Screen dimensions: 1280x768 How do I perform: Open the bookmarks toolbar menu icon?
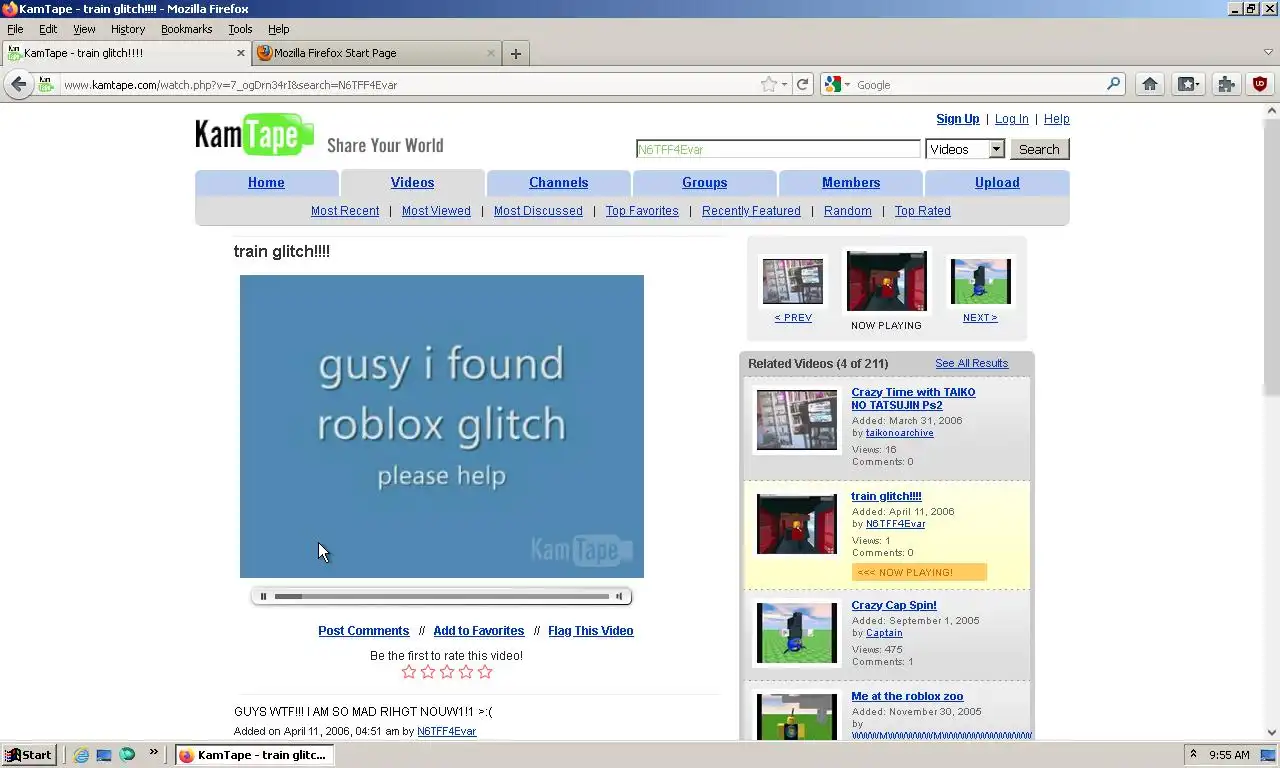coord(1188,85)
